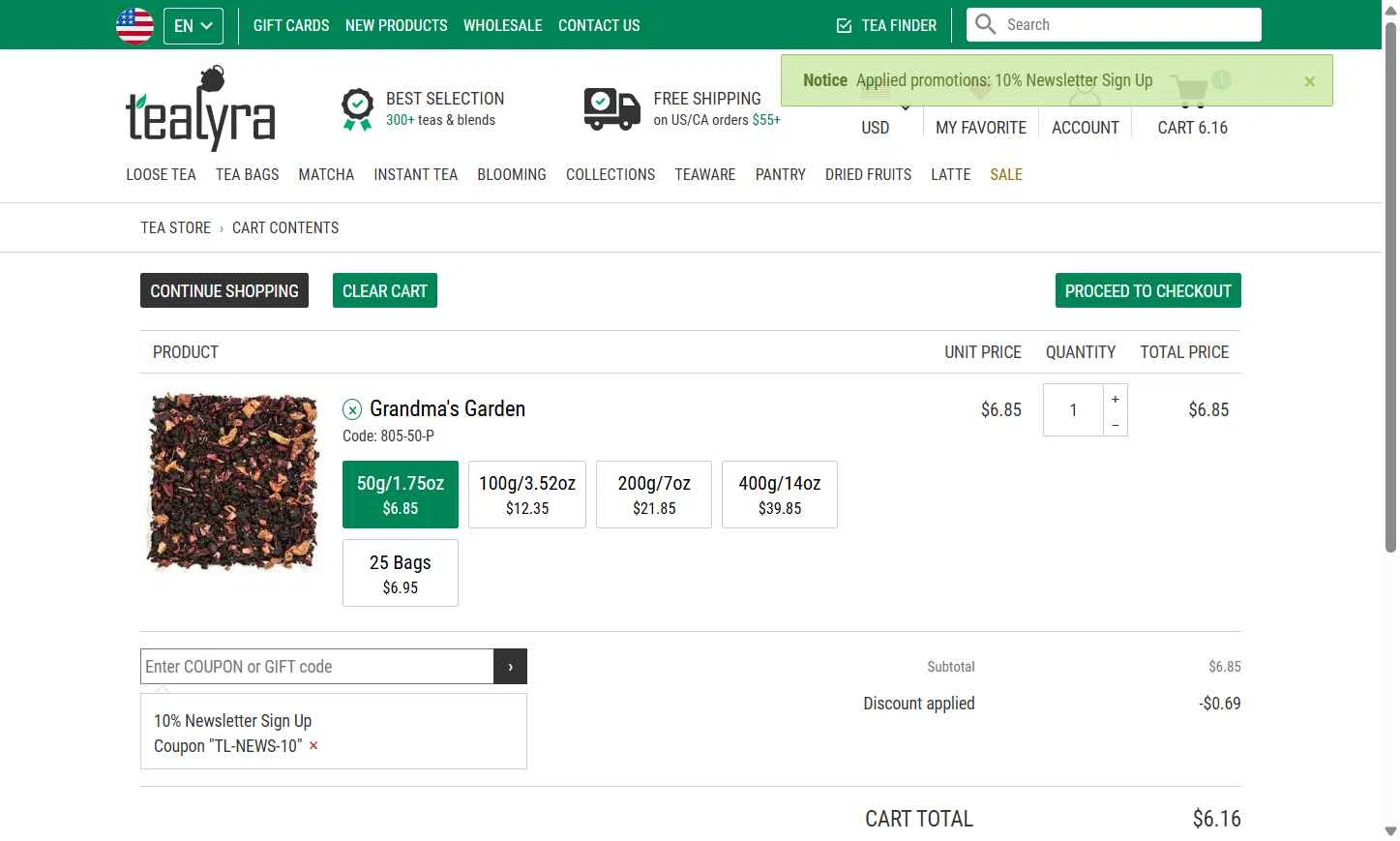The width and height of the screenshot is (1400, 841).
Task: Click the free shipping truck icon
Action: pyautogui.click(x=612, y=109)
